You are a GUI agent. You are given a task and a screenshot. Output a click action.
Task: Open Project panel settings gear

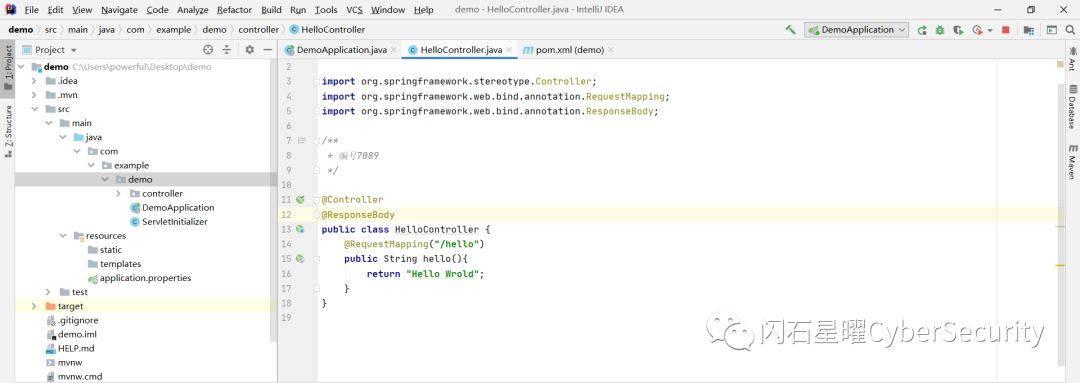(x=249, y=50)
